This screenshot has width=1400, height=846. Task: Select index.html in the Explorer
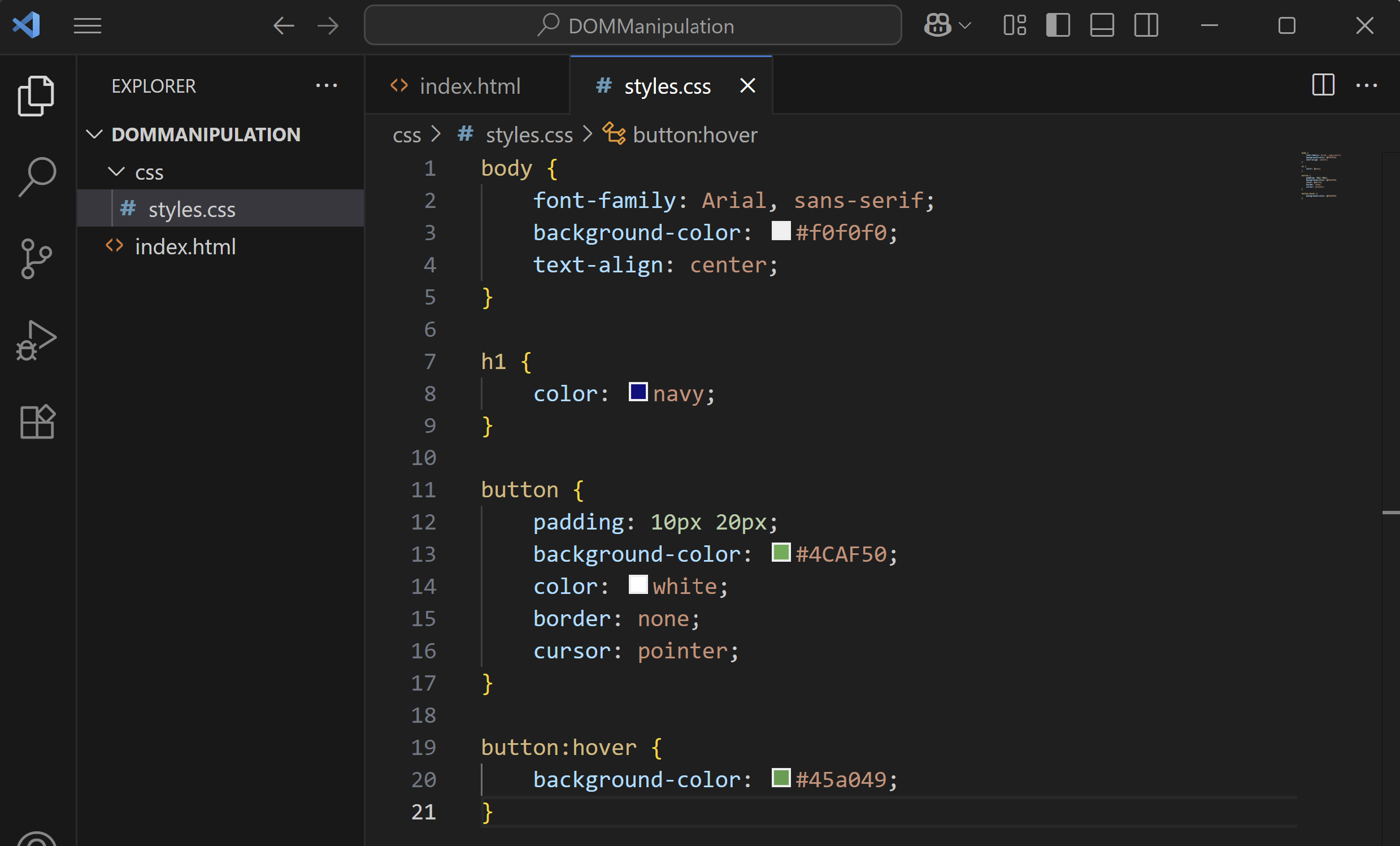tap(185, 246)
